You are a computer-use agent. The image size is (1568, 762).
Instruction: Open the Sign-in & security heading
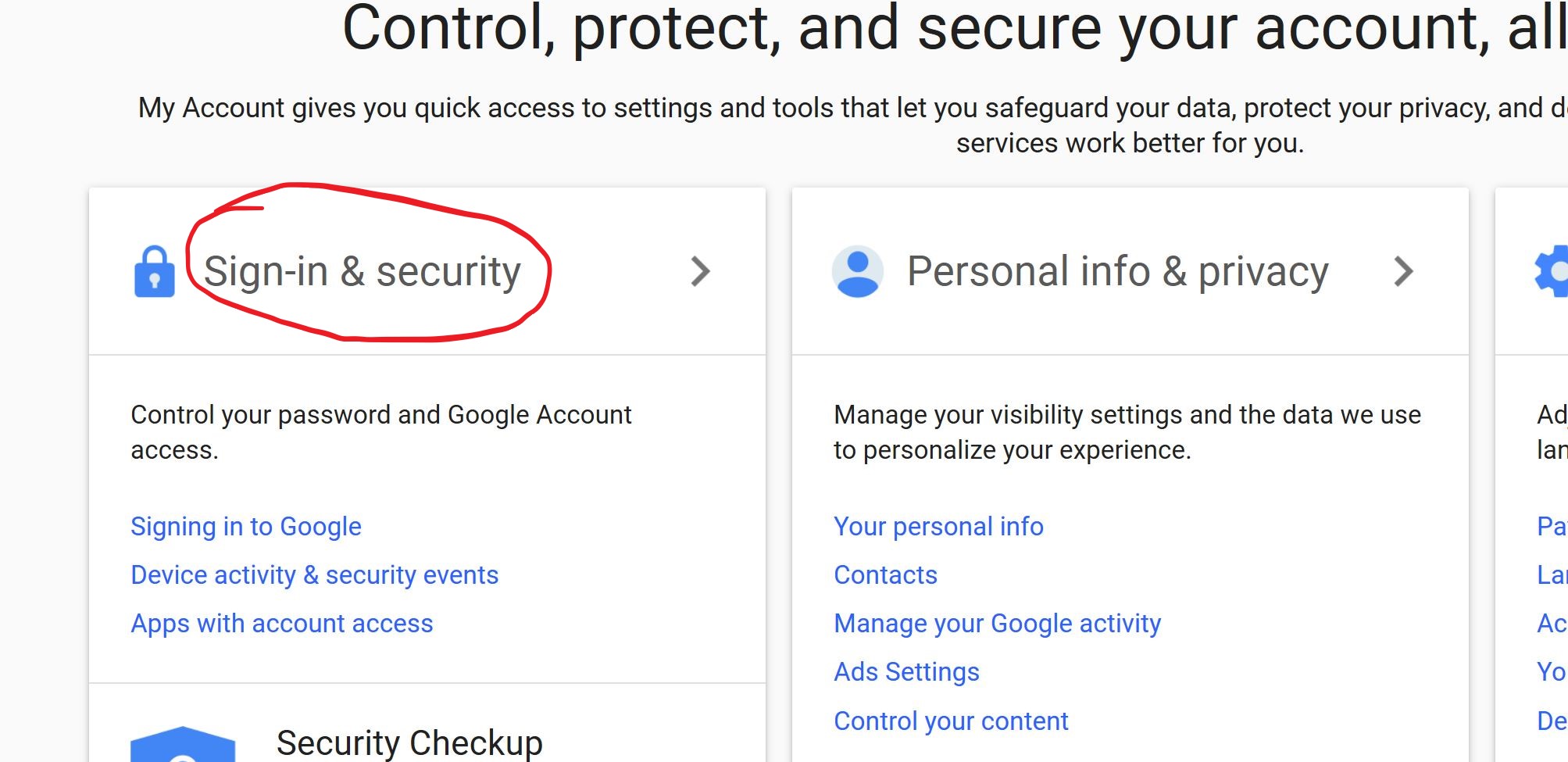click(x=363, y=271)
